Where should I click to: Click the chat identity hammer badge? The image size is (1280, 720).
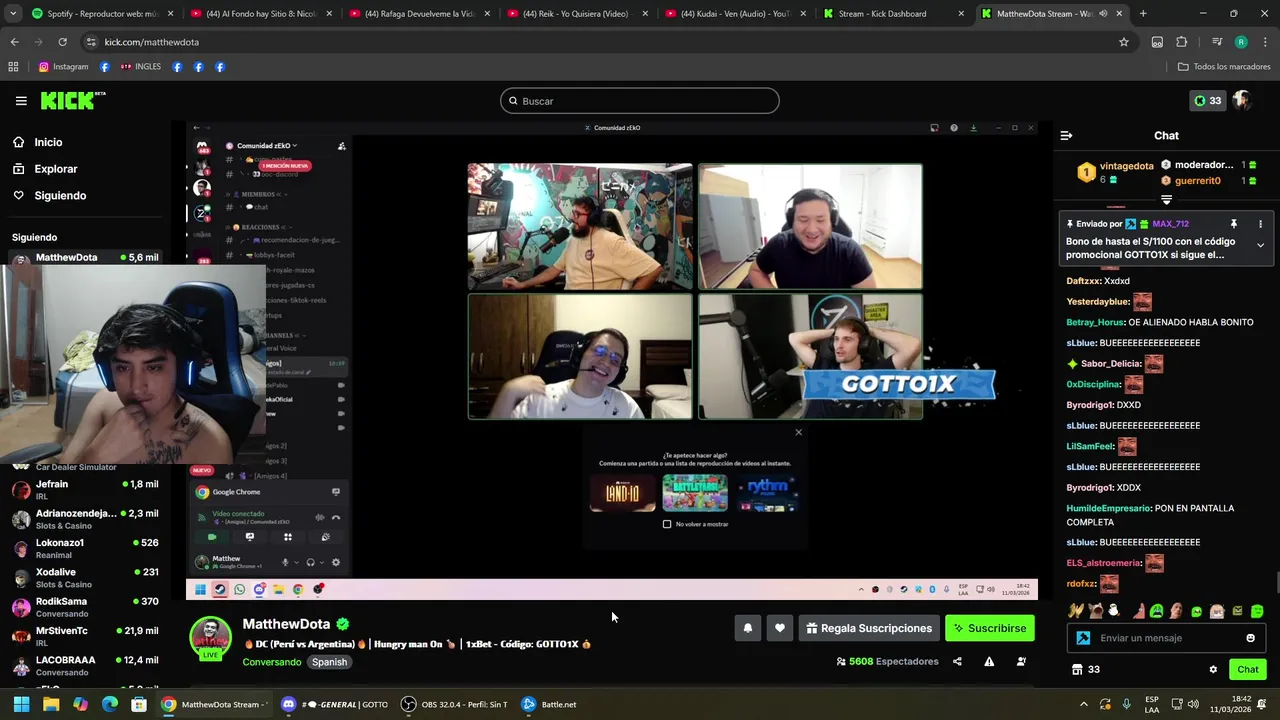coord(1083,638)
